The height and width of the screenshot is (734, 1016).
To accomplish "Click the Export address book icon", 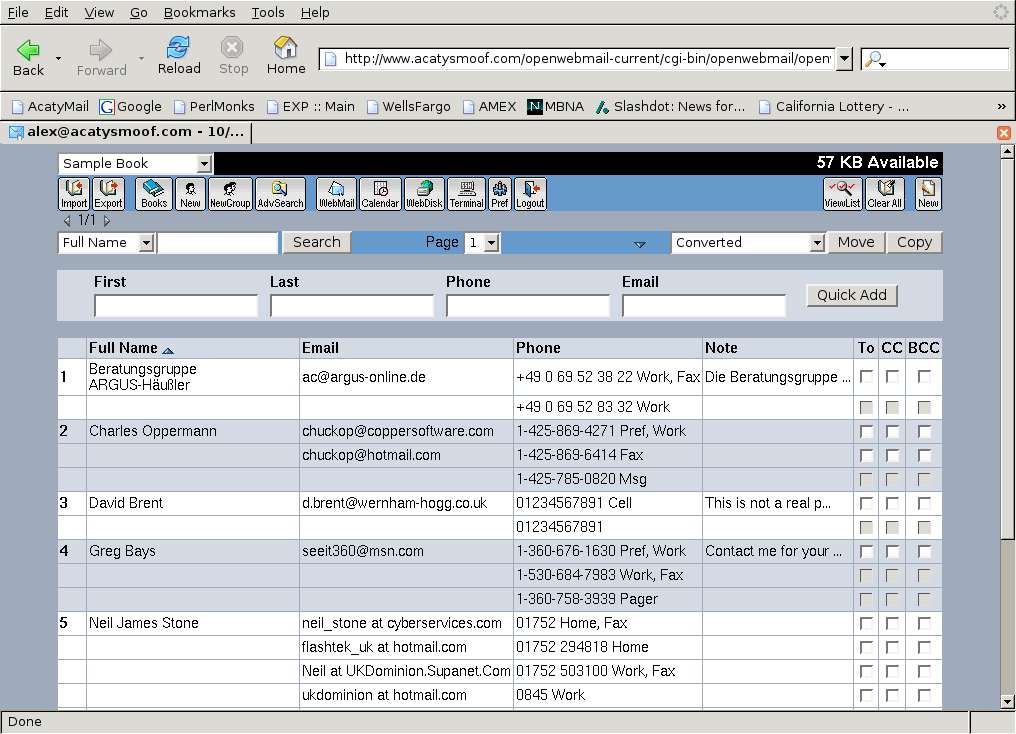I will tap(108, 194).
